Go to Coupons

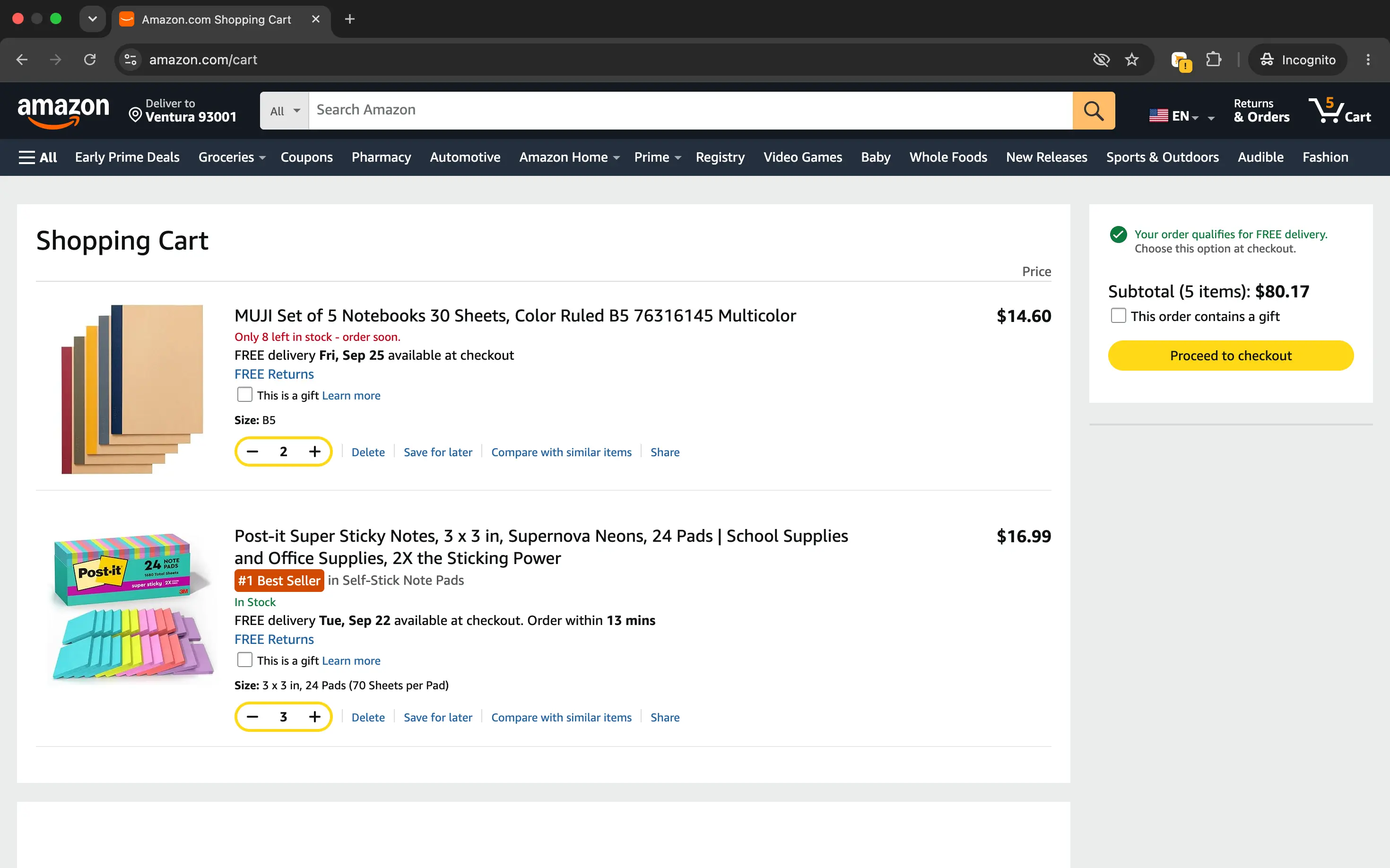[x=306, y=157]
